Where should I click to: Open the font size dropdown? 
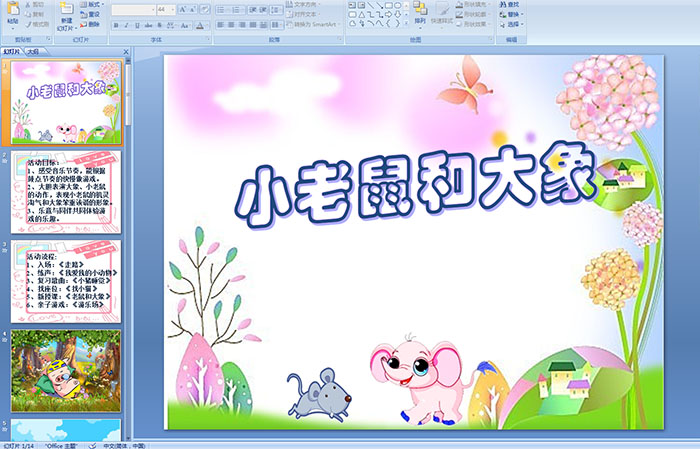(x=171, y=9)
